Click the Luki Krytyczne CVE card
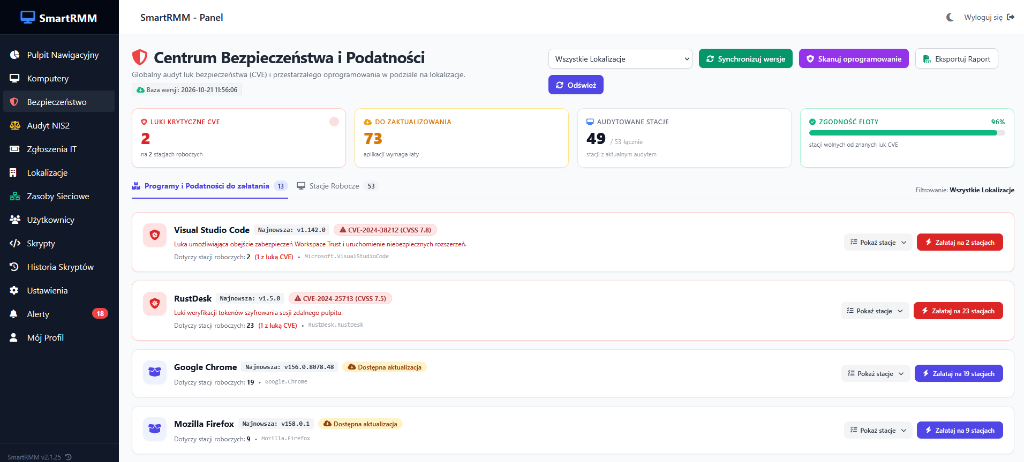 [x=238, y=139]
